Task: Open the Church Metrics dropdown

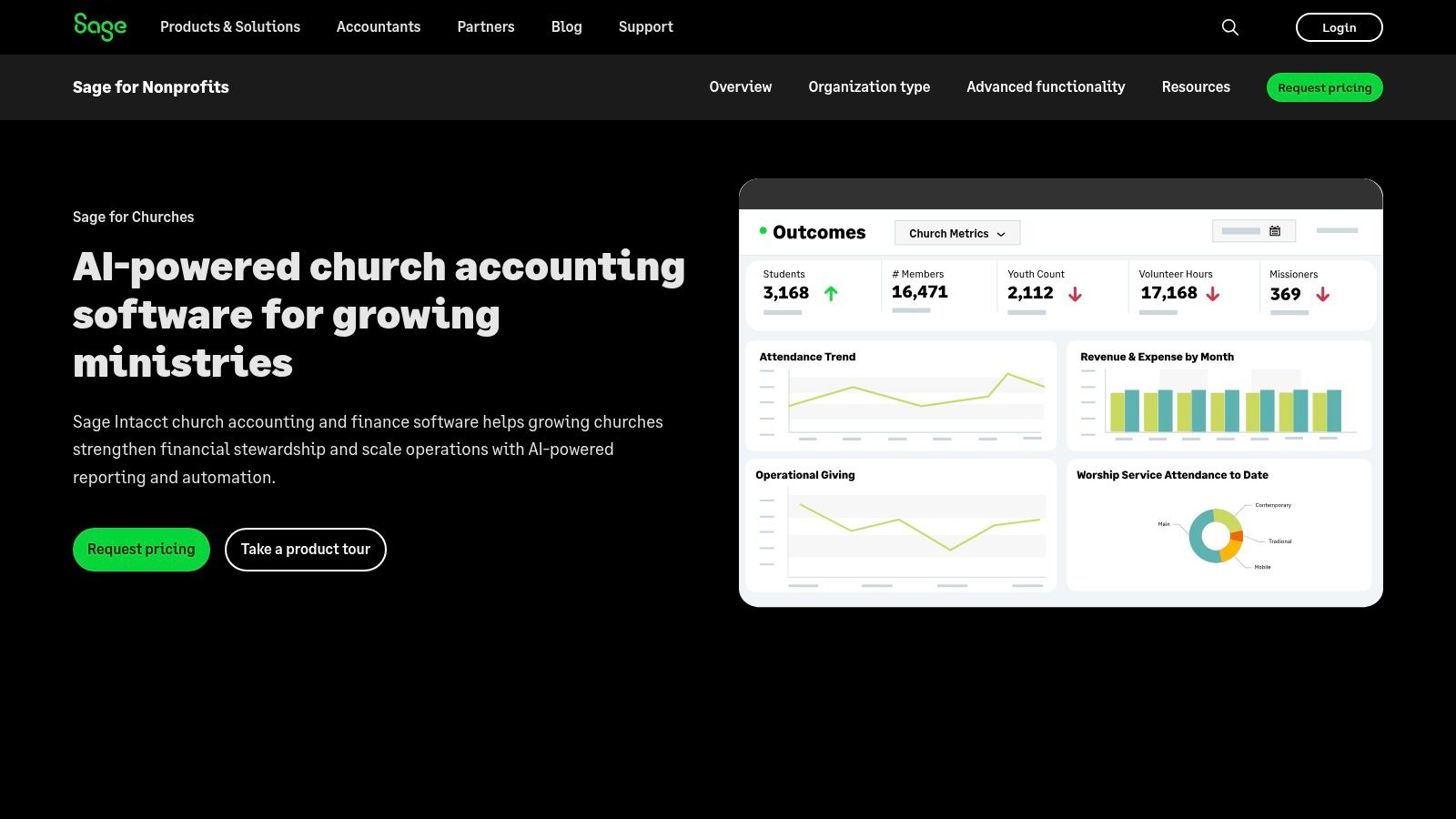Action: (x=957, y=233)
